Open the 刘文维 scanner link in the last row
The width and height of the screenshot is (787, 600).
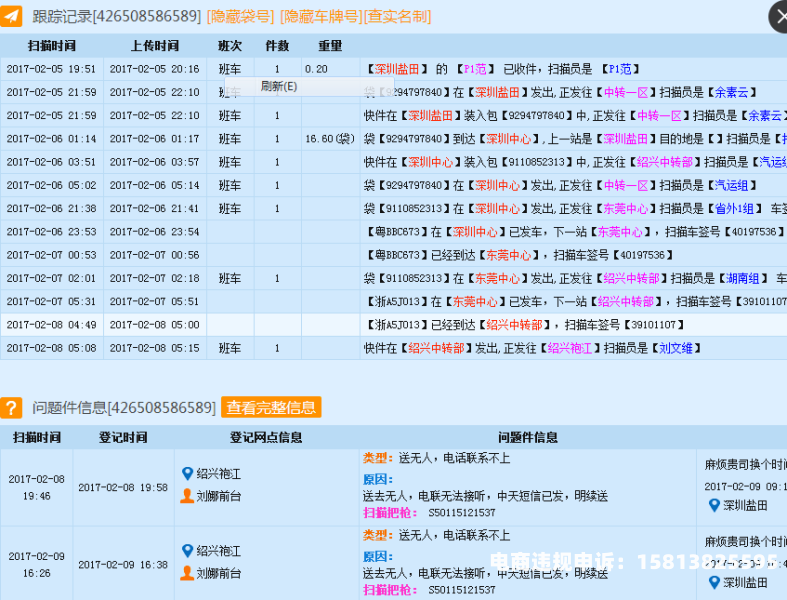click(x=675, y=349)
